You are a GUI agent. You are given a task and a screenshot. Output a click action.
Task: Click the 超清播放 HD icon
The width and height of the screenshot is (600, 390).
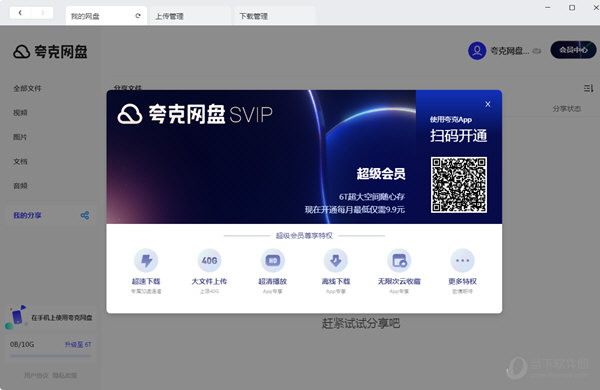(x=272, y=261)
